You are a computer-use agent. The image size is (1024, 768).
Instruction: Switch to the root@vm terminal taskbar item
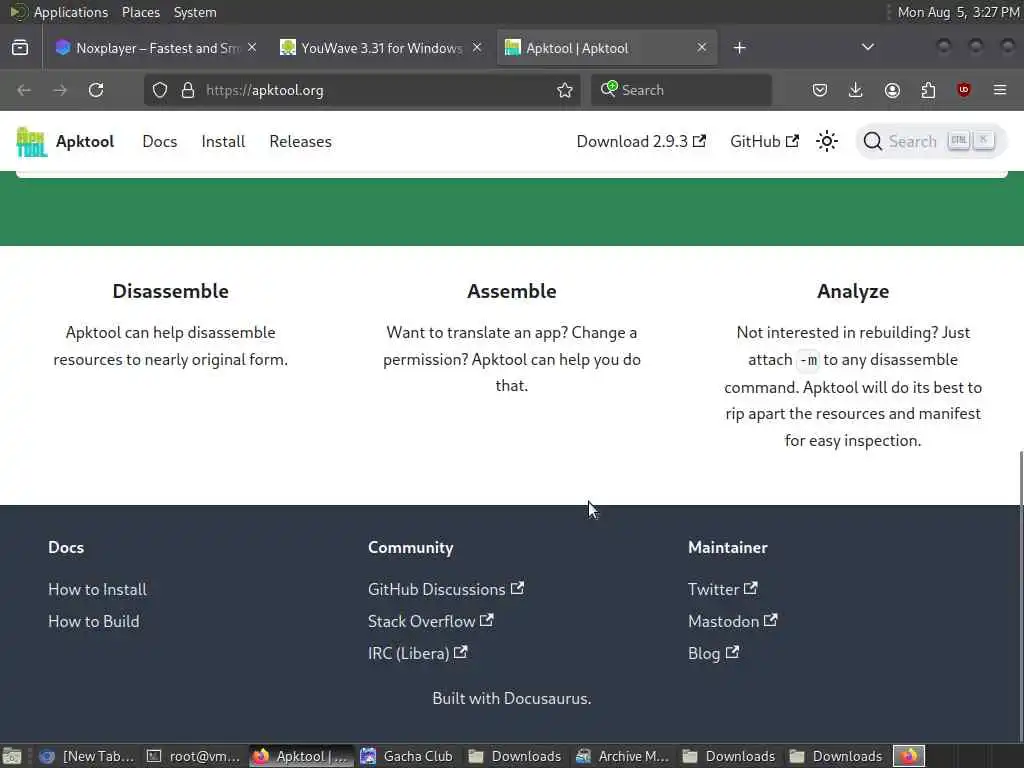pyautogui.click(x=193, y=756)
